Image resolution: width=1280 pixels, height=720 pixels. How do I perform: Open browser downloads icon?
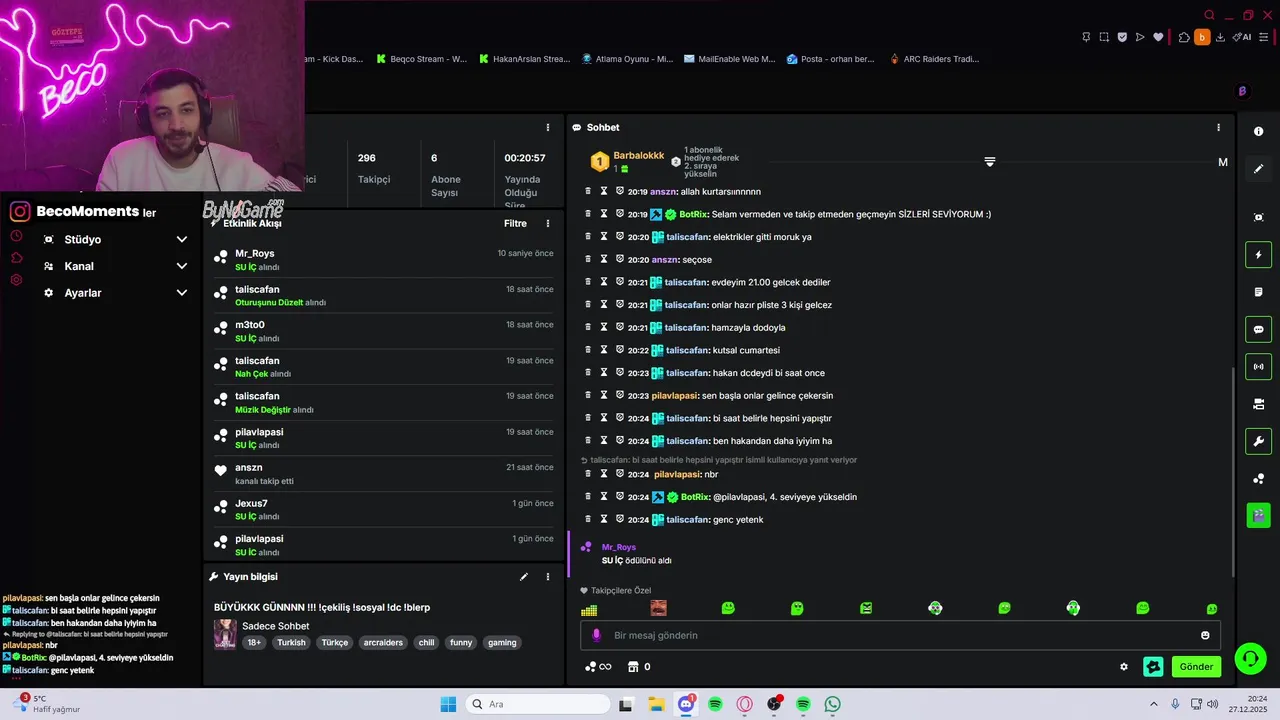point(1221,37)
